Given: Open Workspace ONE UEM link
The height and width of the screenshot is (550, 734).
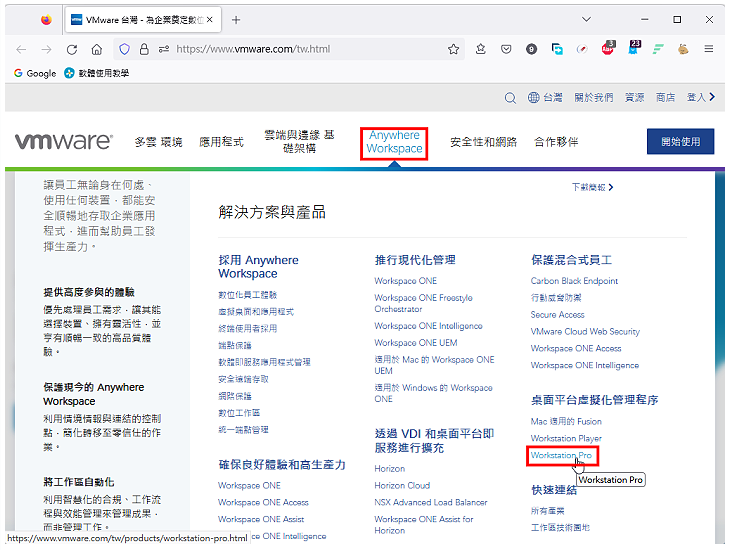Looking at the screenshot, I should [x=416, y=343].
